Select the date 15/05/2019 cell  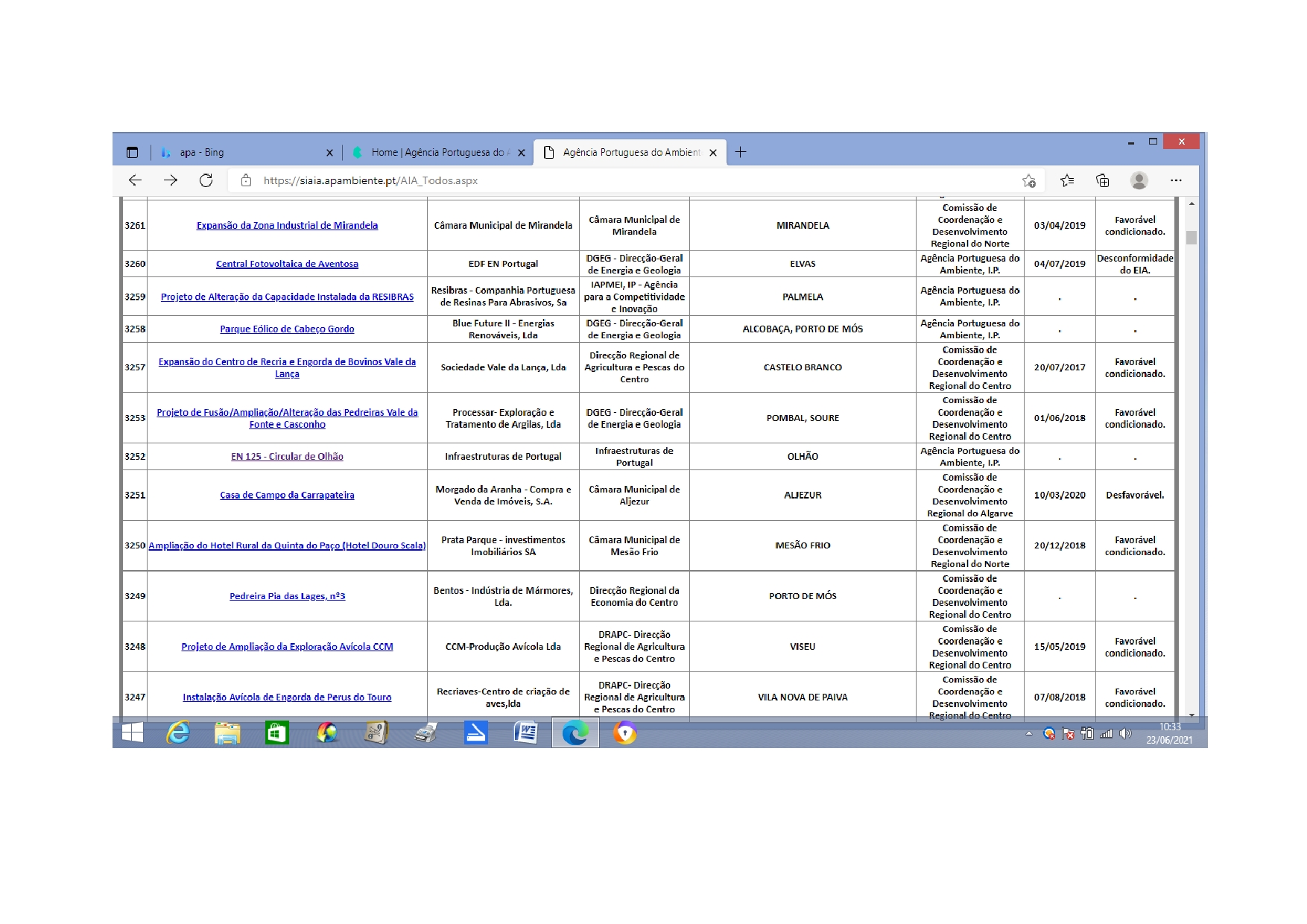1060,647
